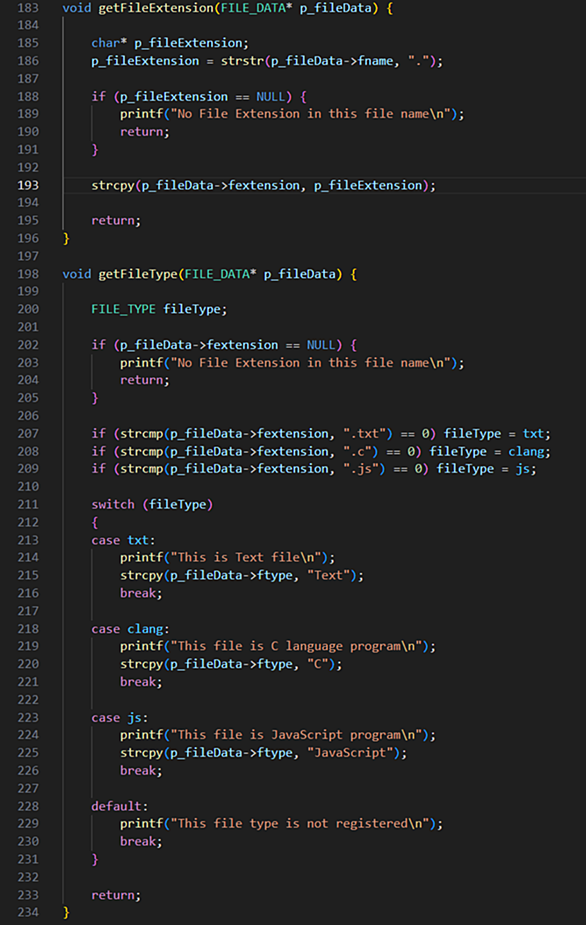Image resolution: width=586 pixels, height=925 pixels.
Task: Click line number 183 in the gutter
Action: [x=28, y=8]
